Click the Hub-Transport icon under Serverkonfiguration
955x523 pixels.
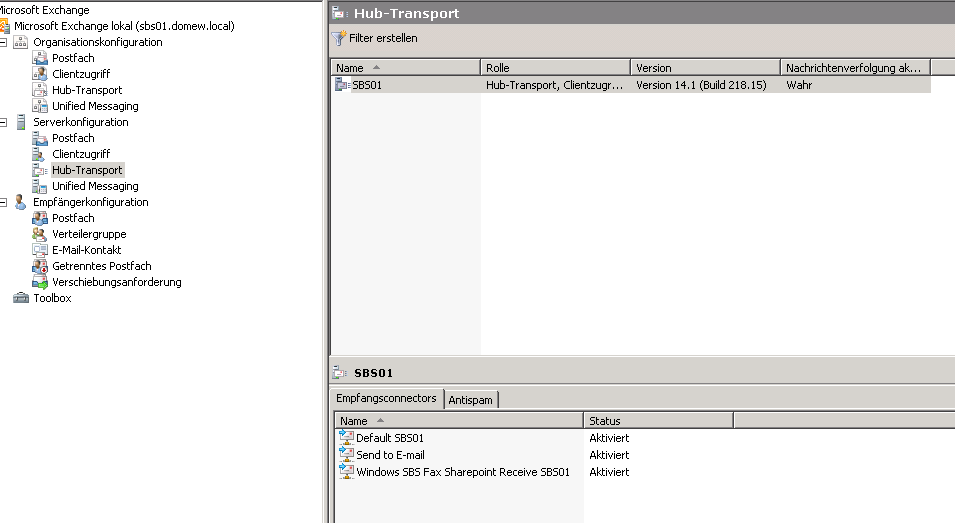click(x=40, y=170)
